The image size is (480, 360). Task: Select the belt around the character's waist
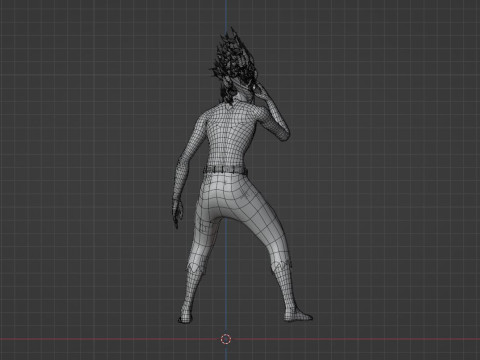click(x=225, y=170)
